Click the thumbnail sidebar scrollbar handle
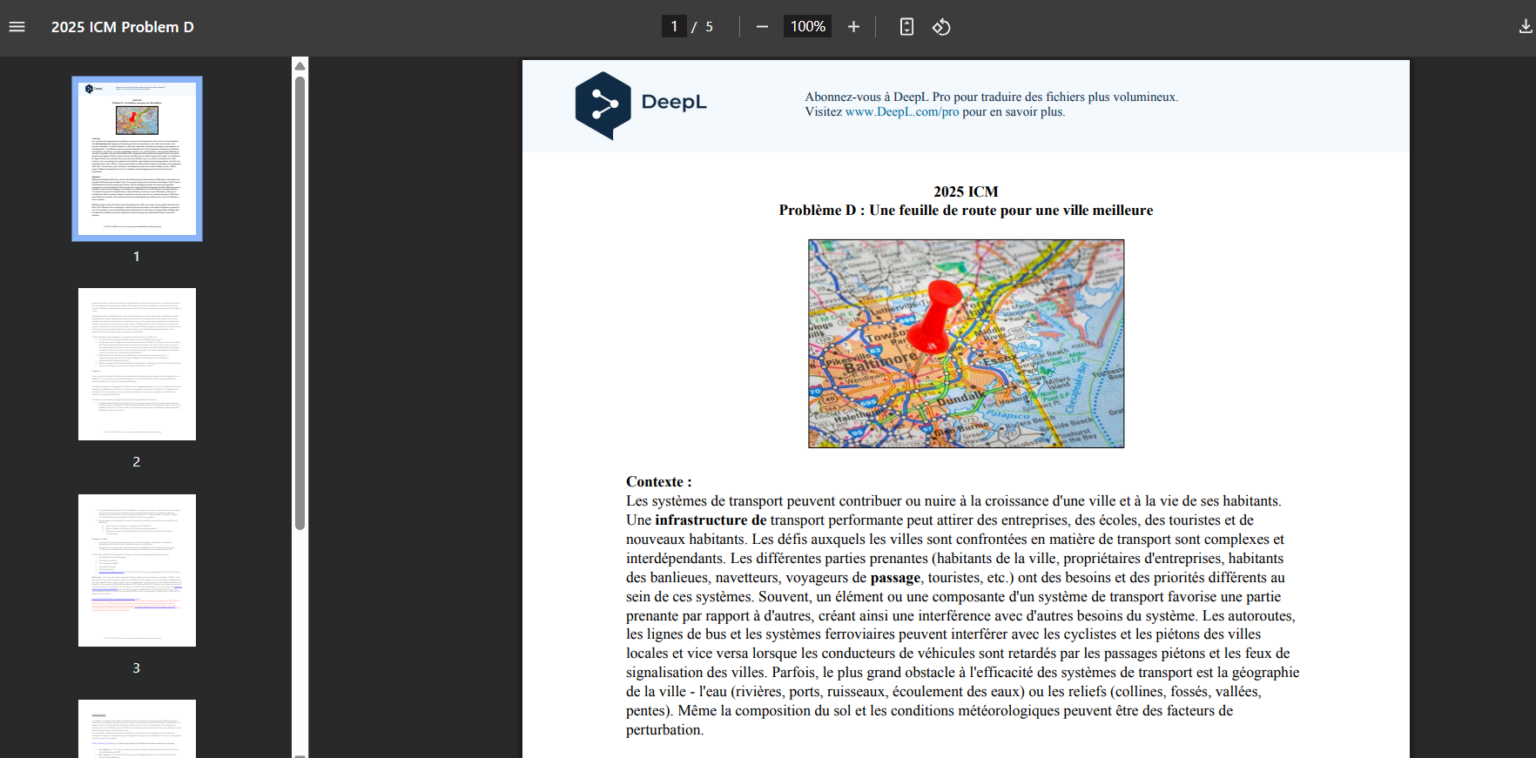 point(300,300)
